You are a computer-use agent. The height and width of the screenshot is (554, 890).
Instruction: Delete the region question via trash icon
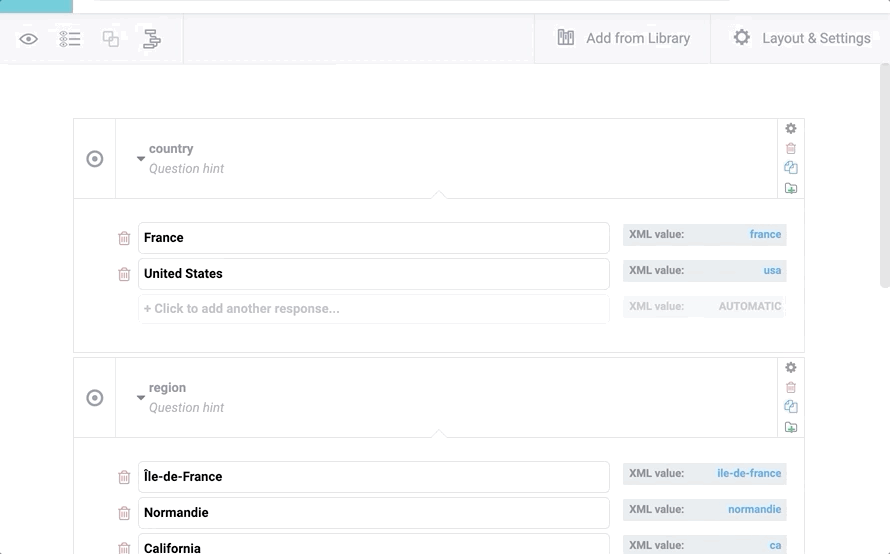tap(791, 387)
